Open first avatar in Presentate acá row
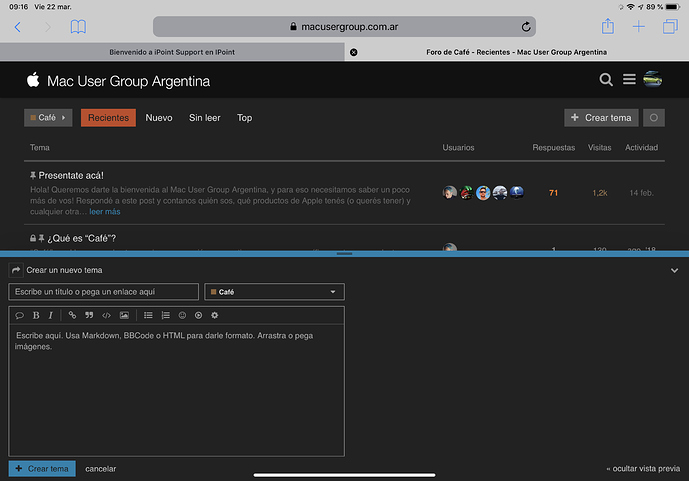Image resolution: width=689 pixels, height=481 pixels. point(450,192)
